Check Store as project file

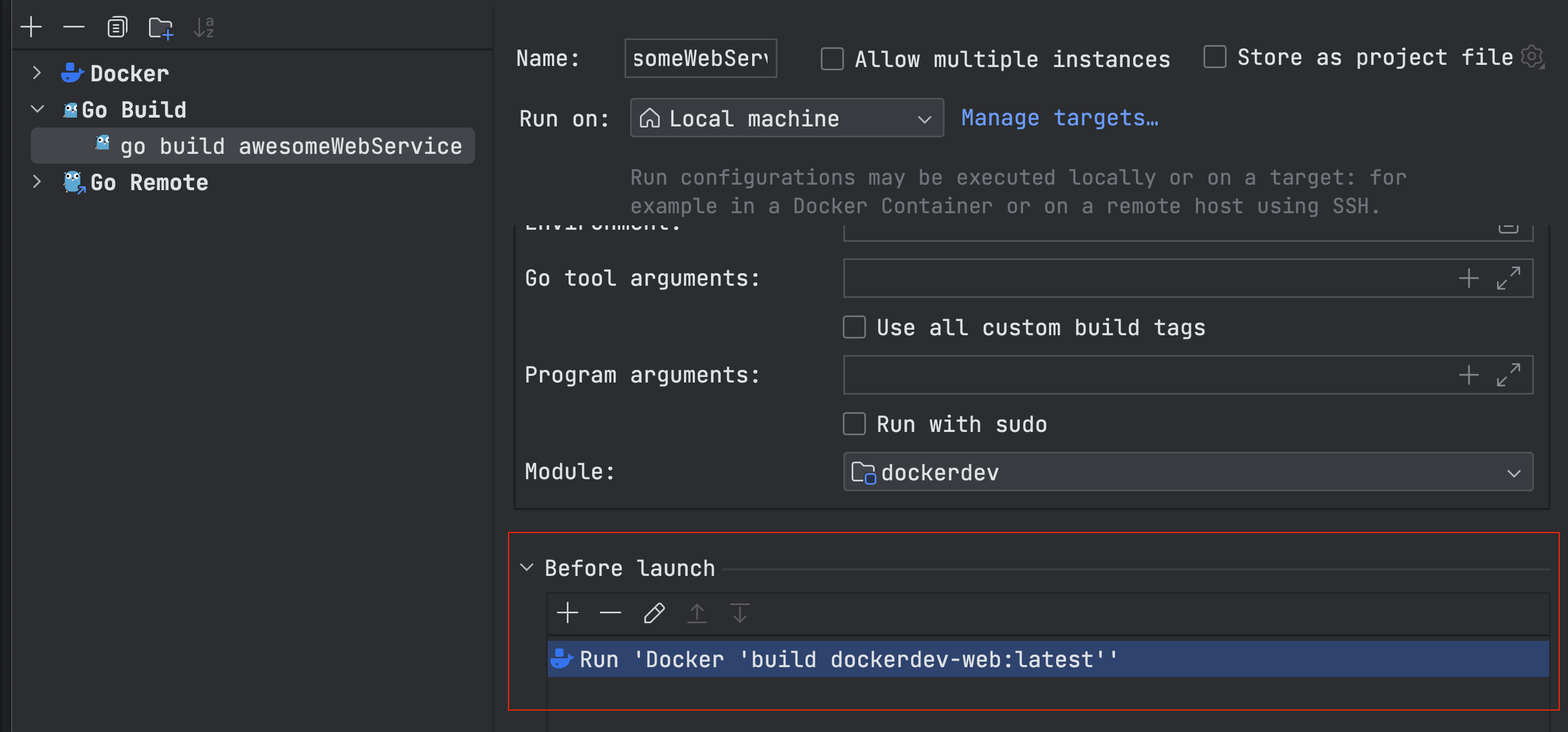(x=1214, y=57)
